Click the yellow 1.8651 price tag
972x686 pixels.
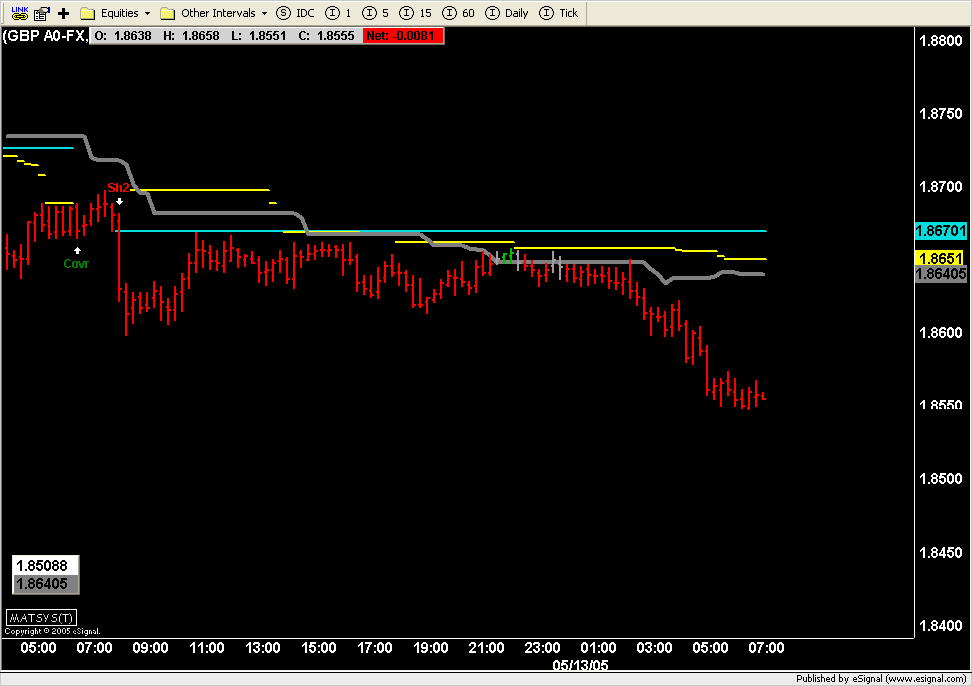click(x=941, y=258)
